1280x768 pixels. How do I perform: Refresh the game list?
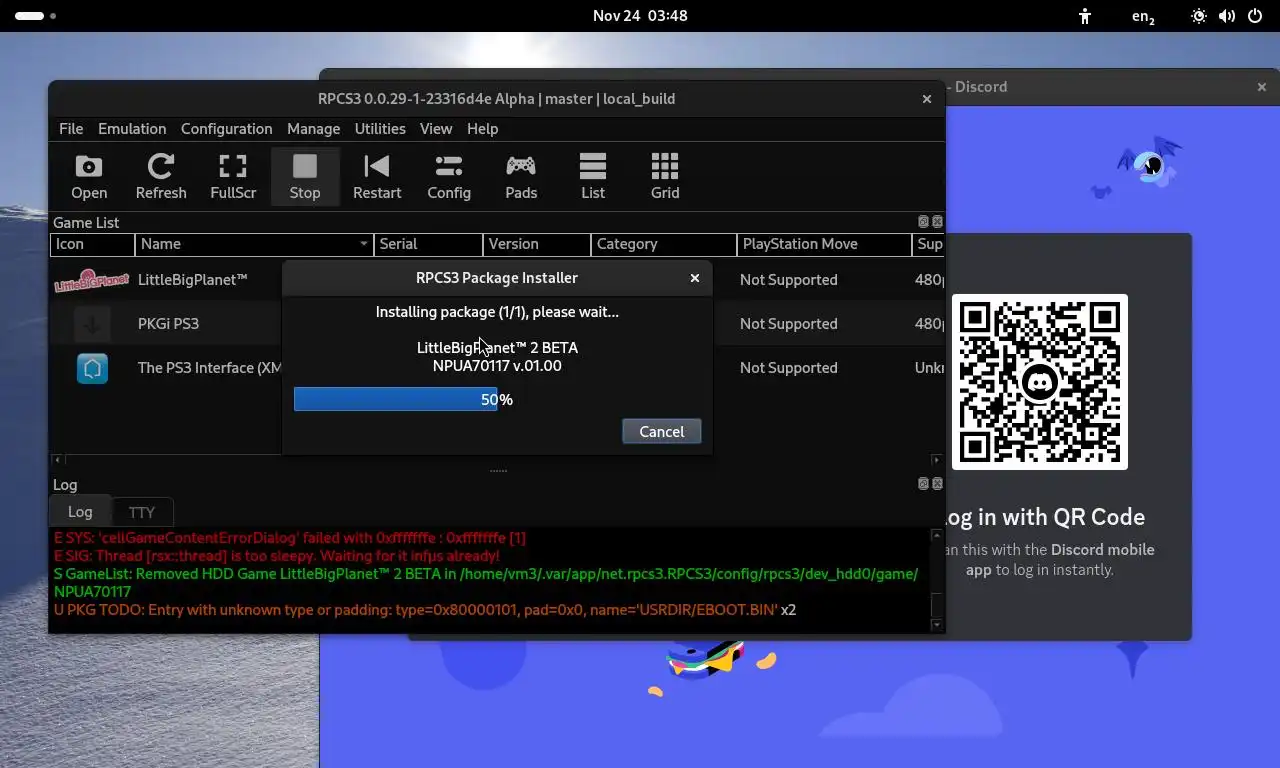(161, 177)
